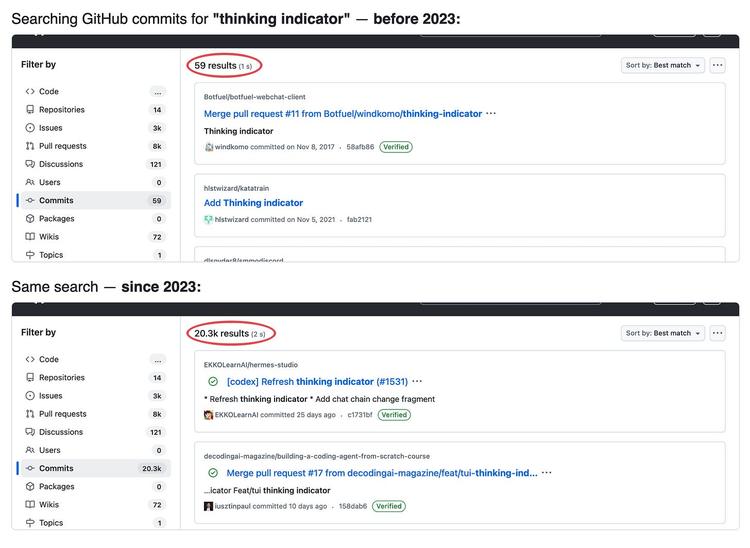Open commit hash c1731bf
This screenshot has width=750, height=548.
click(360, 415)
